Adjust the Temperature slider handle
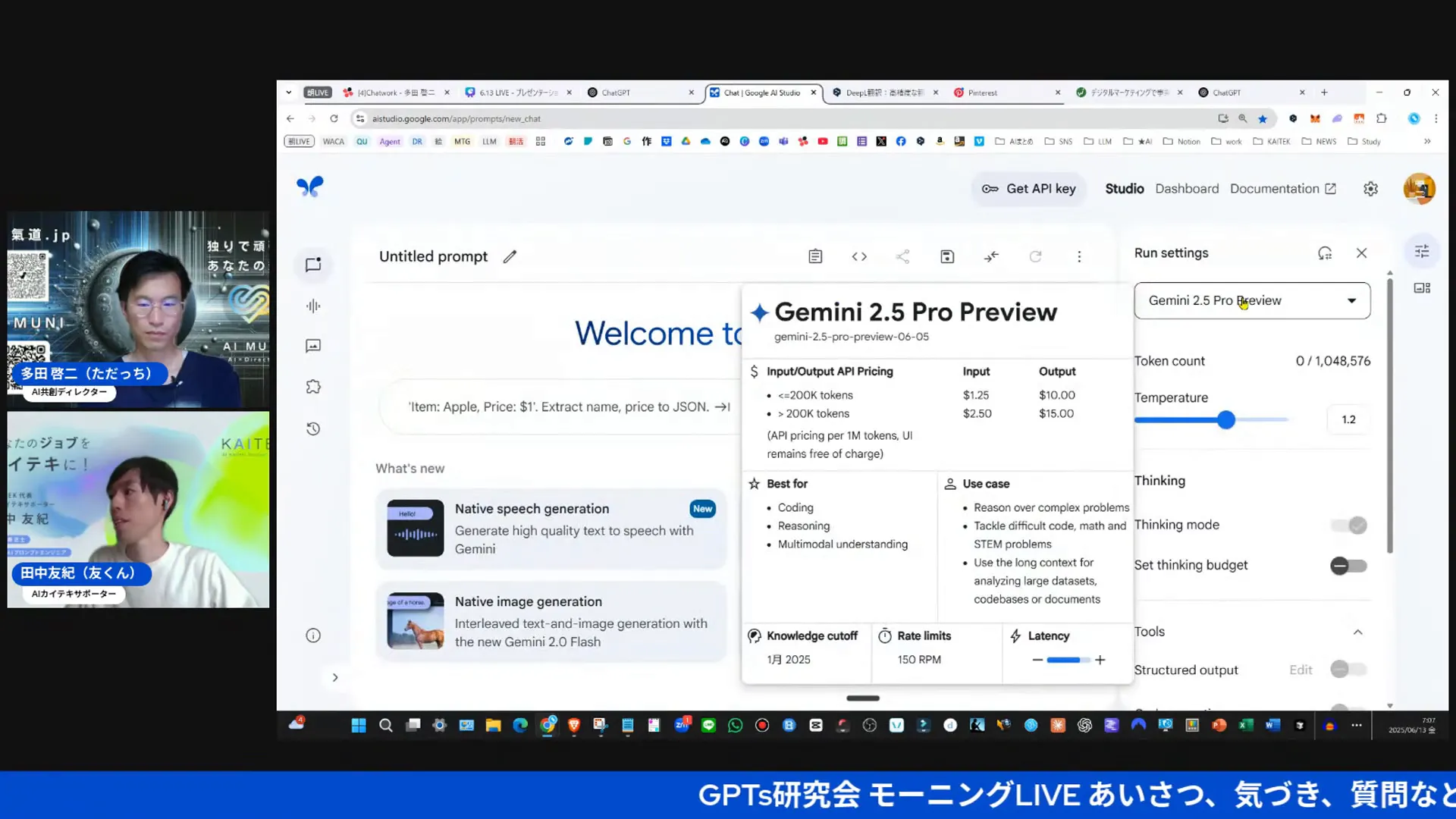 point(1226,419)
